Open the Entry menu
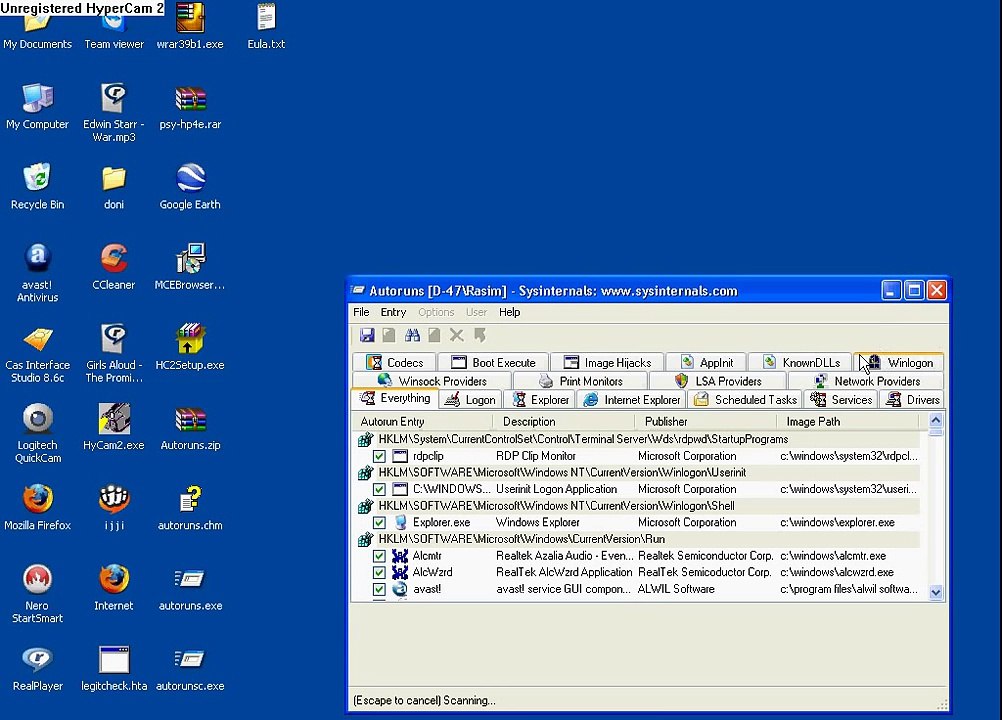1002x720 pixels. (x=393, y=312)
